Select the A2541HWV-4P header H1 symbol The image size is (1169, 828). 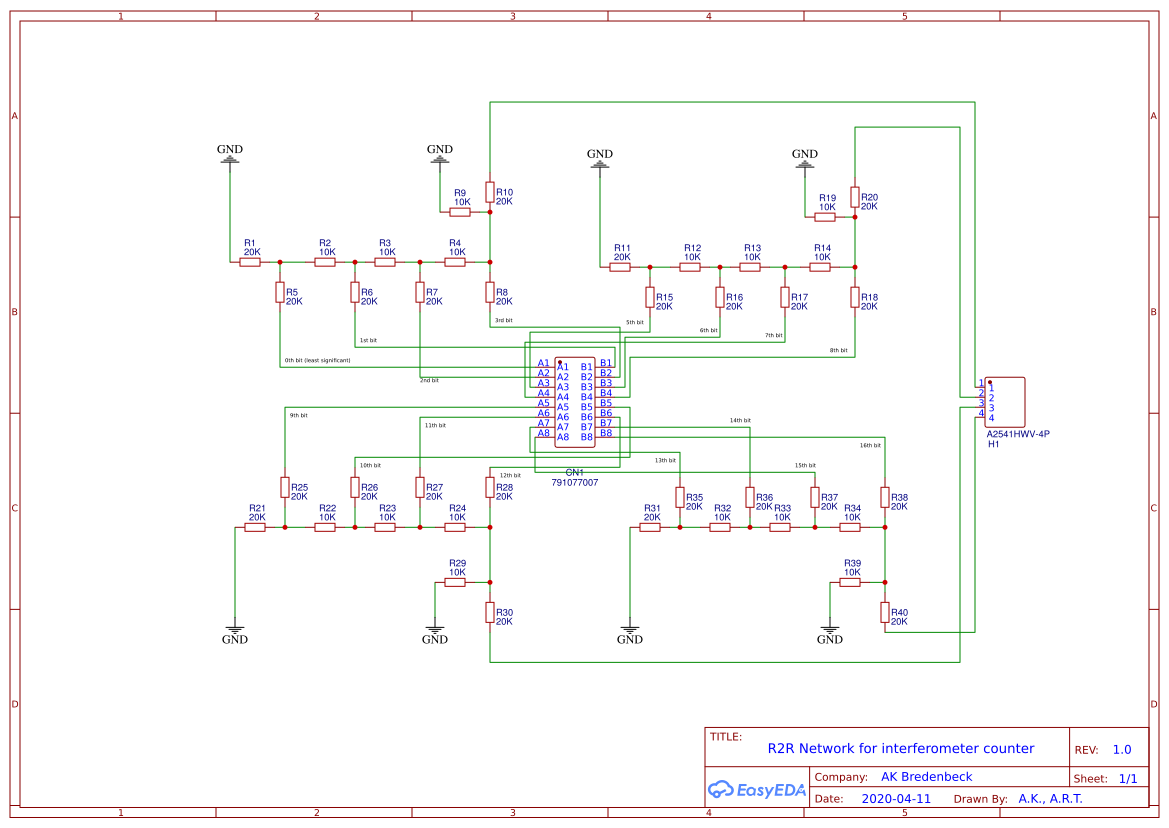coord(1004,402)
